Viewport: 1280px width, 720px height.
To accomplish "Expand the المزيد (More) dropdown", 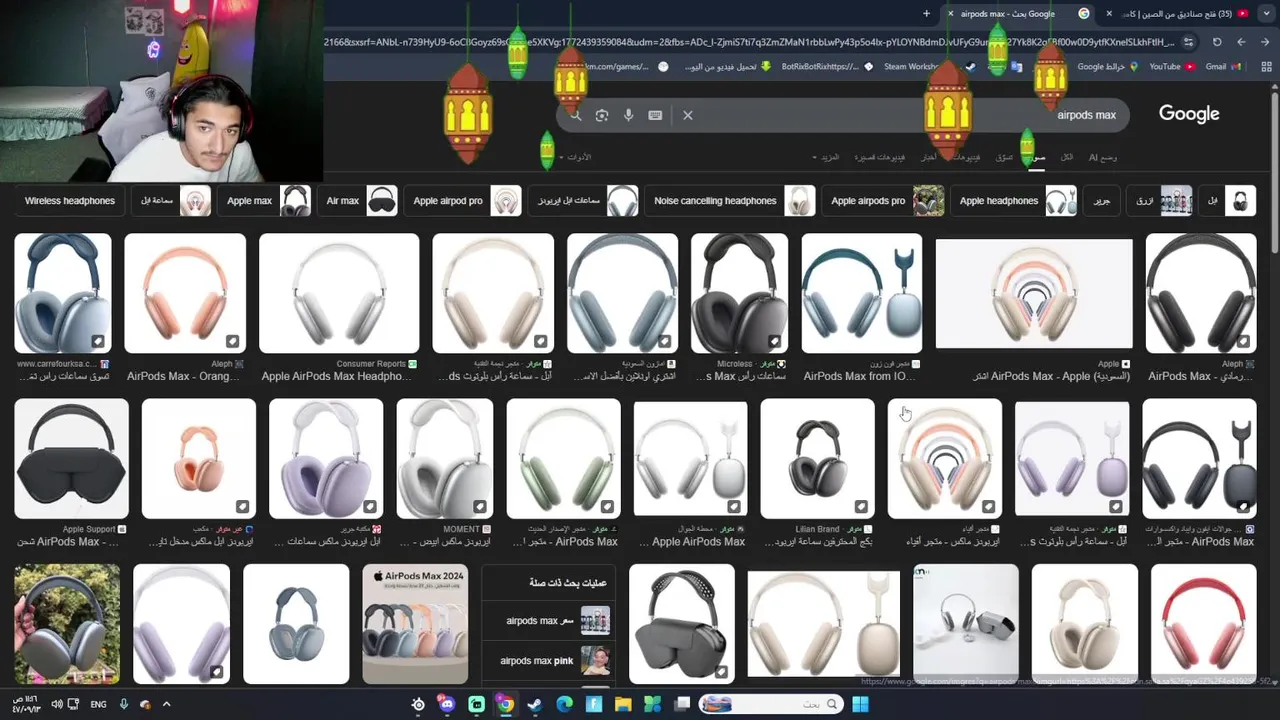I will tap(826, 157).
